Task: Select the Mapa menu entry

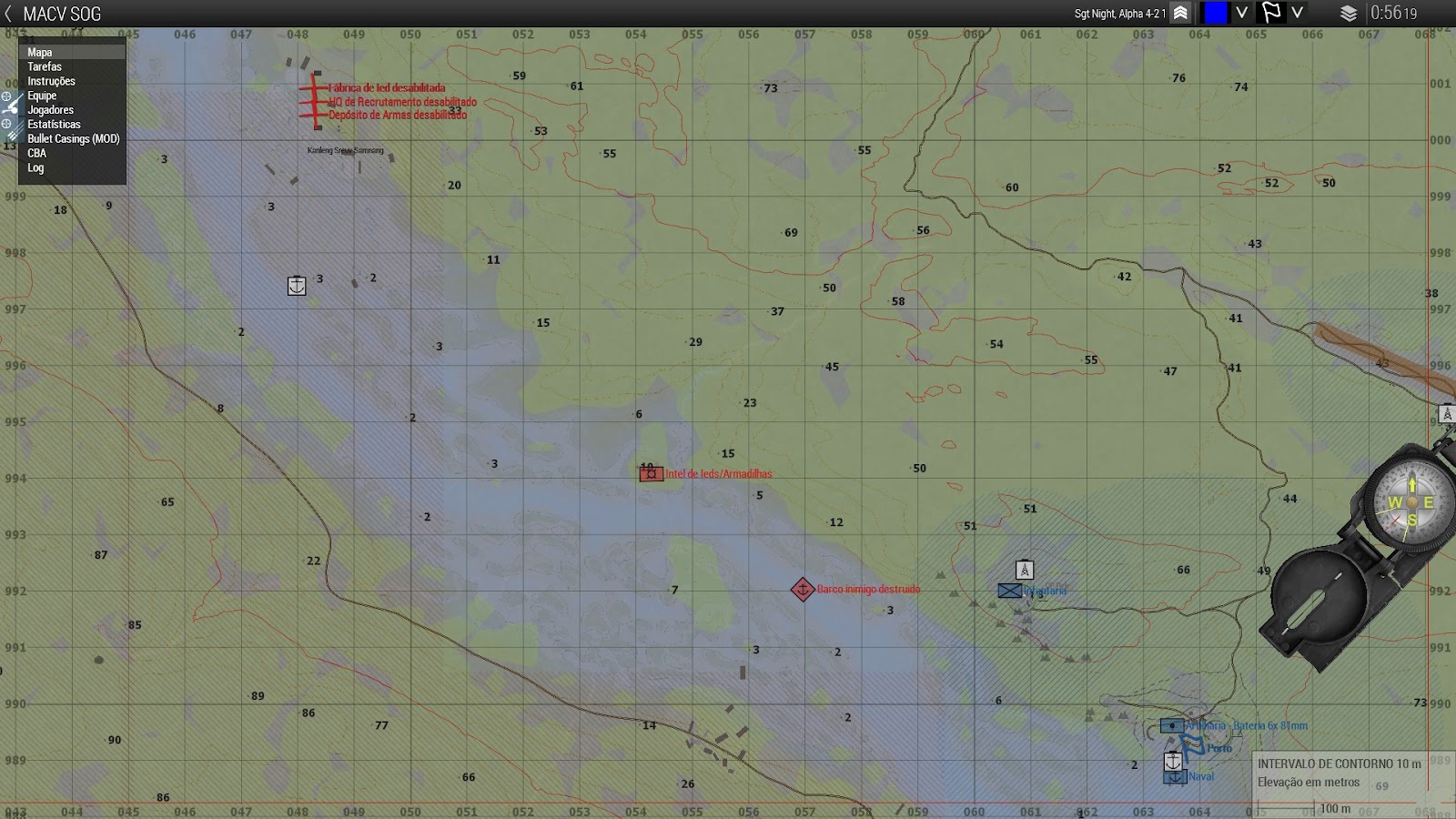Action: click(72, 53)
